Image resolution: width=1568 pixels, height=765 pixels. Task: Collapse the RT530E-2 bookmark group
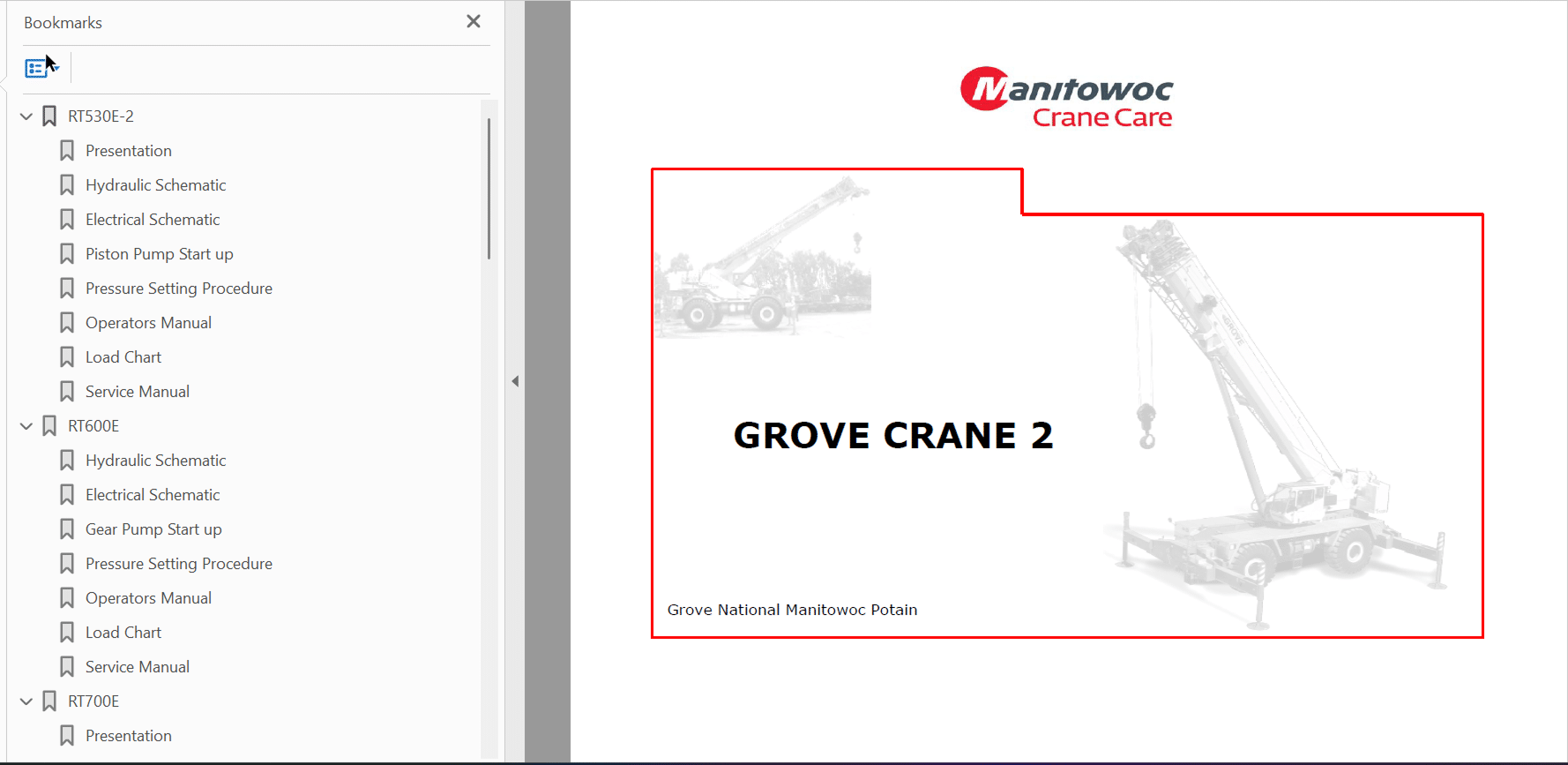click(x=26, y=116)
